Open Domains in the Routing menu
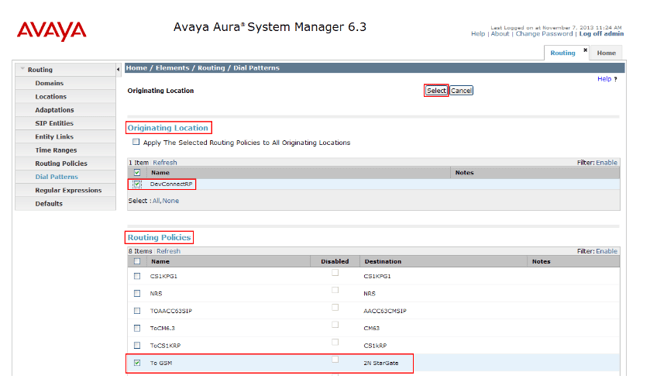The height and width of the screenshot is (379, 650). pyautogui.click(x=49, y=83)
